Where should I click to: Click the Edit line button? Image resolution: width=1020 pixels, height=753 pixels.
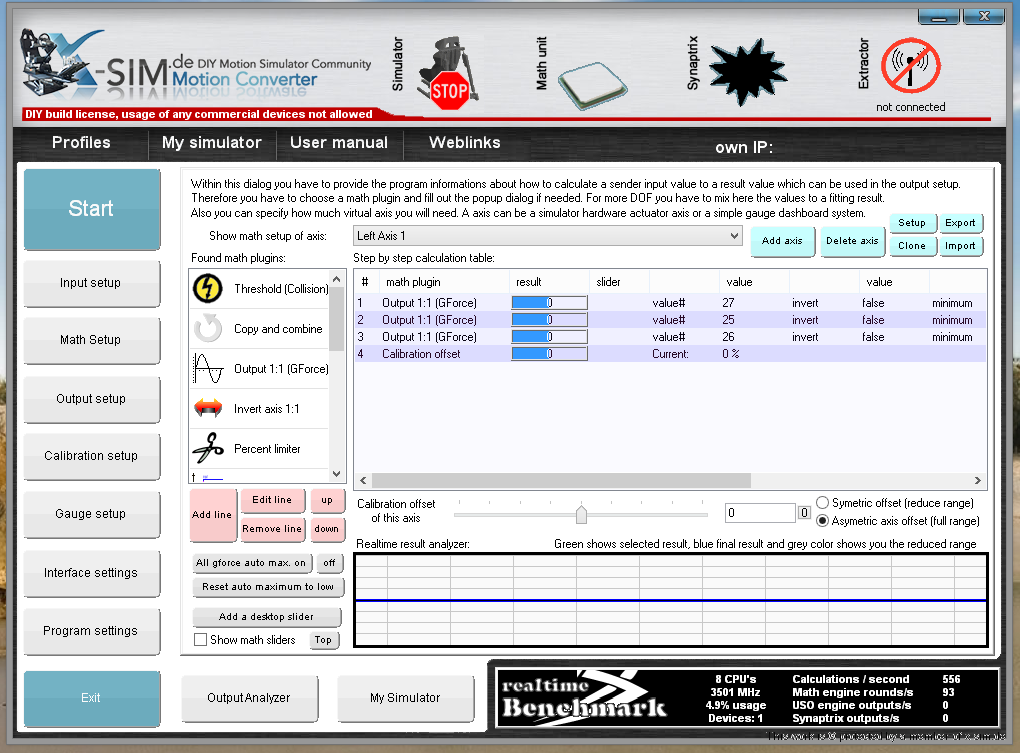[272, 500]
